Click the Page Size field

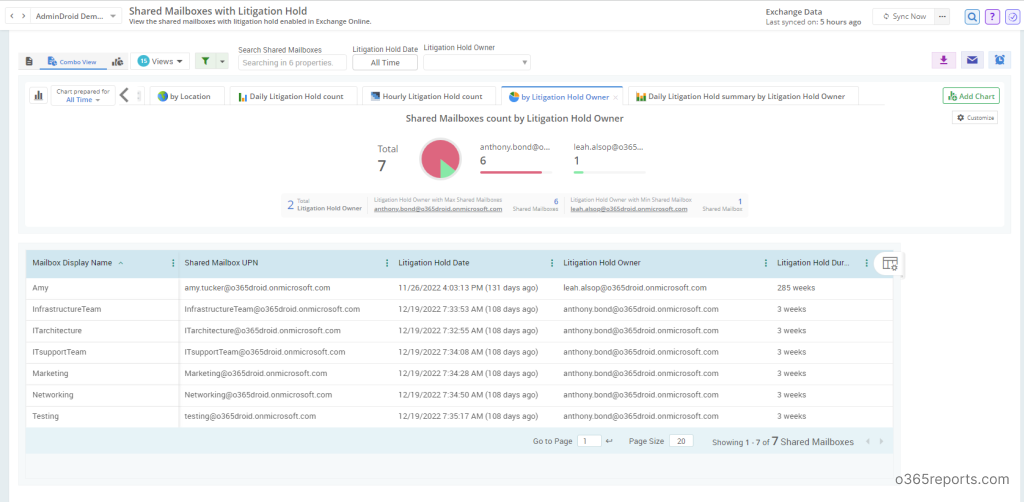681,441
